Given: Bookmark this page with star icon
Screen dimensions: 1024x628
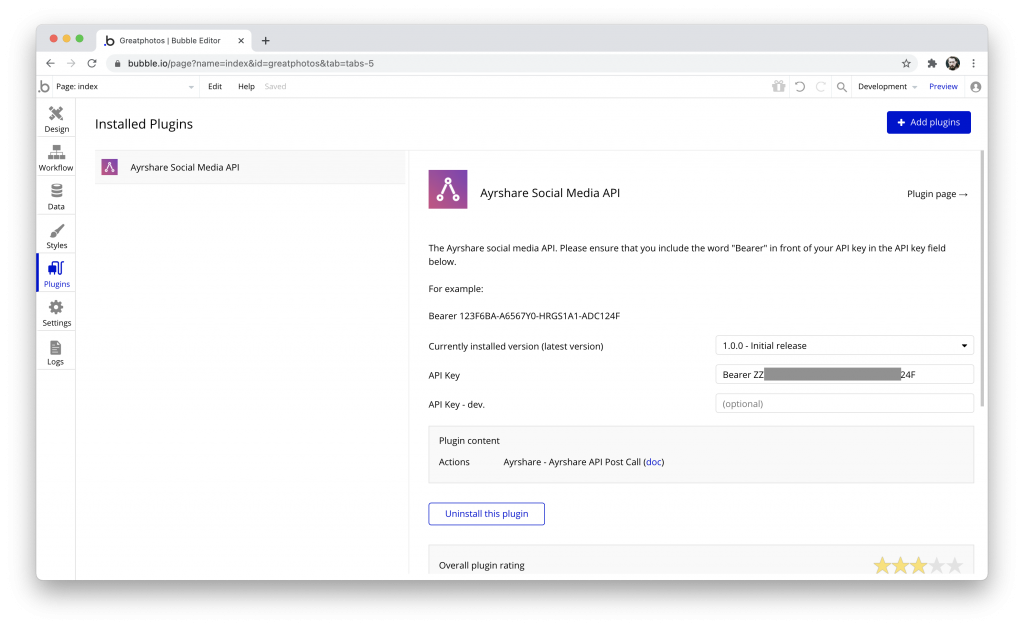Looking at the screenshot, I should [906, 63].
